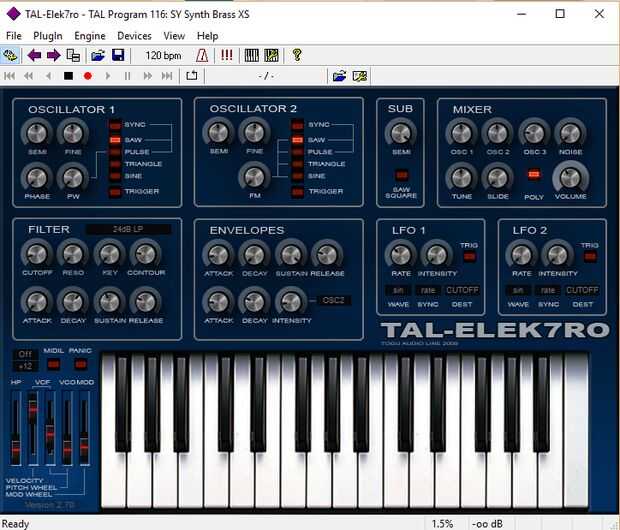The width and height of the screenshot is (620, 530).
Task: Enable the TRIANGLE waveform on Oscillator 2
Action: 297,164
